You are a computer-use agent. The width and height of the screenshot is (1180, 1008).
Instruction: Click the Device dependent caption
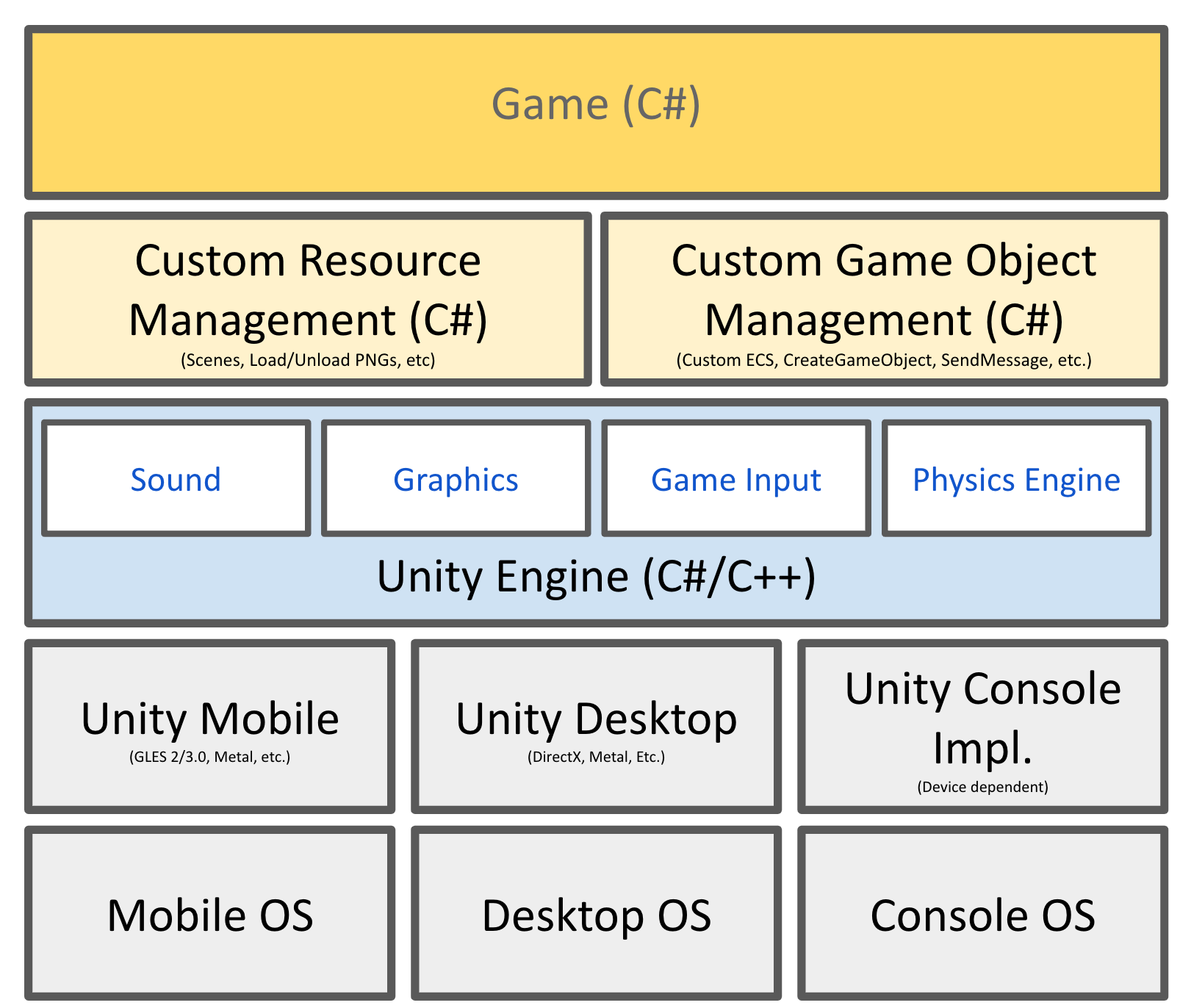(x=982, y=786)
